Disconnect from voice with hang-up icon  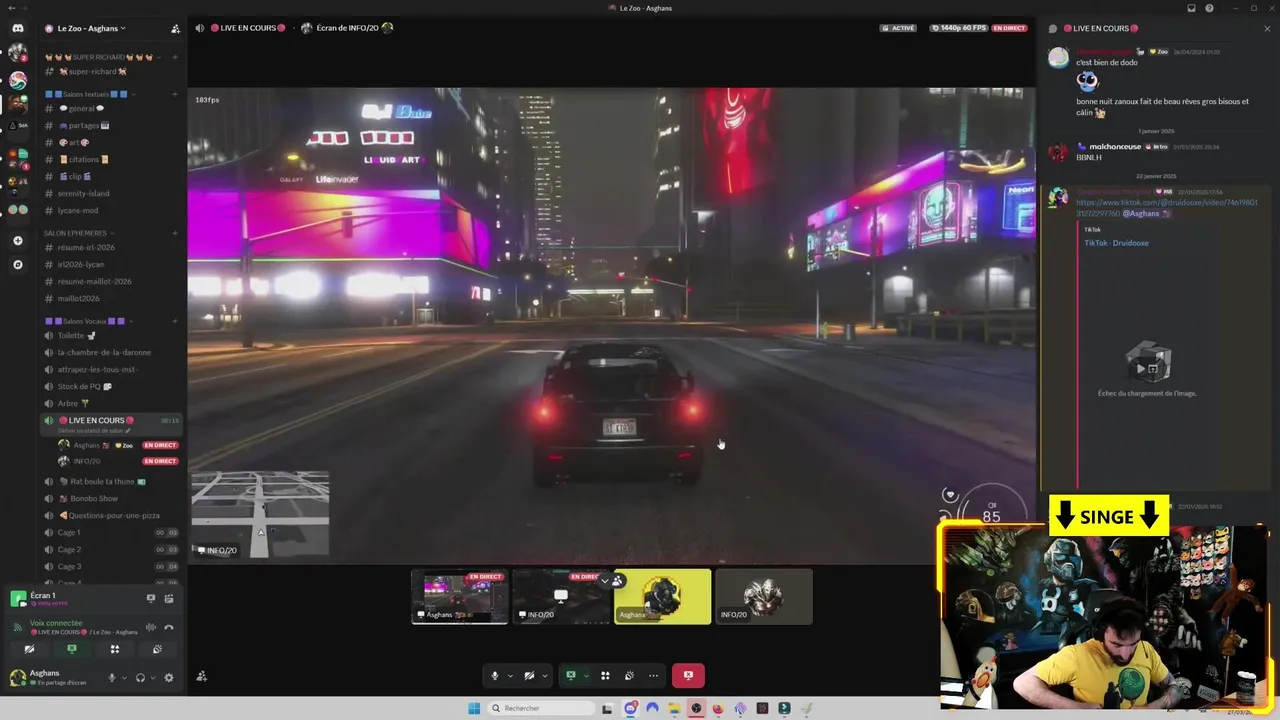(x=169, y=627)
